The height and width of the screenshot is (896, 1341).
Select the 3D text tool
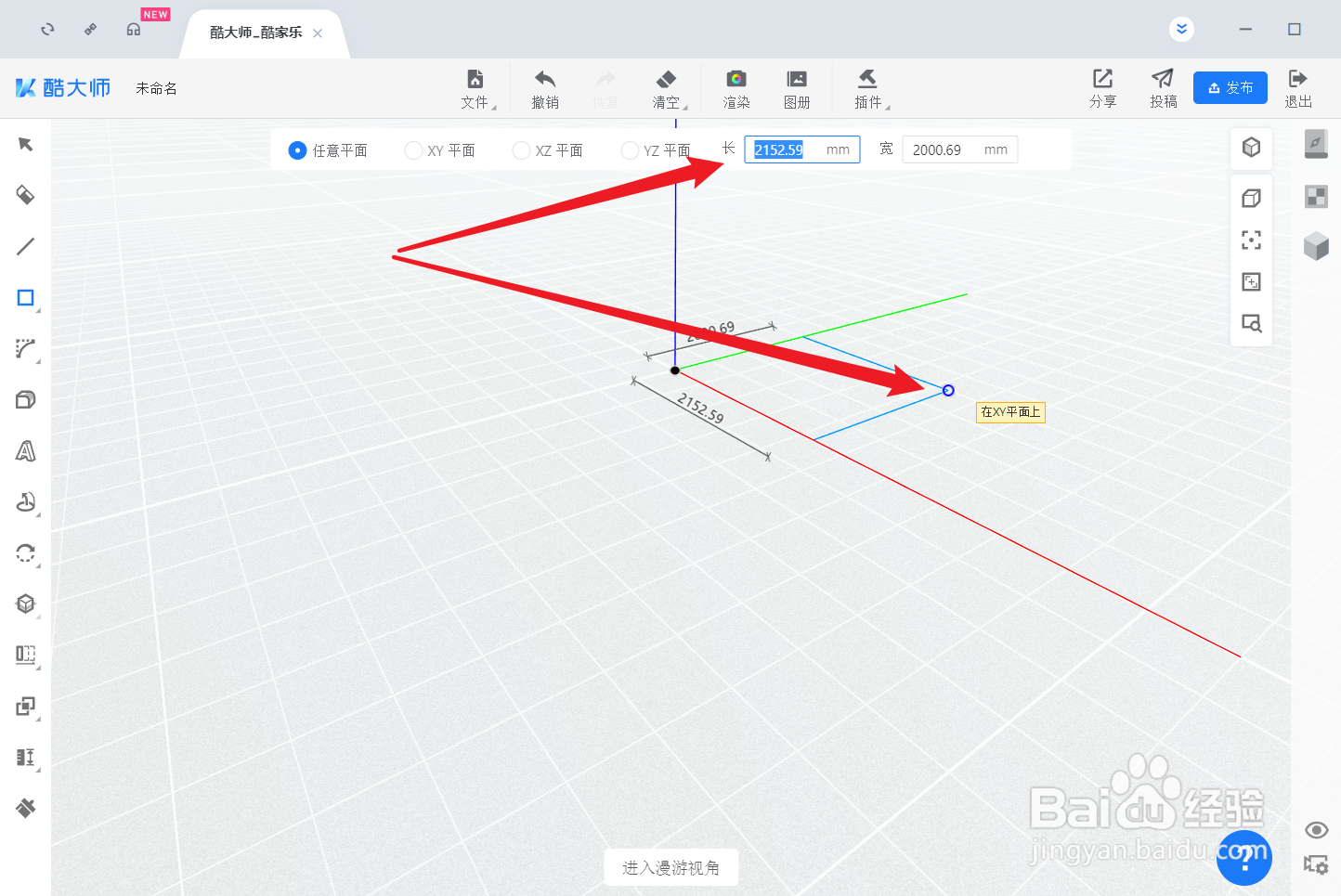click(25, 451)
